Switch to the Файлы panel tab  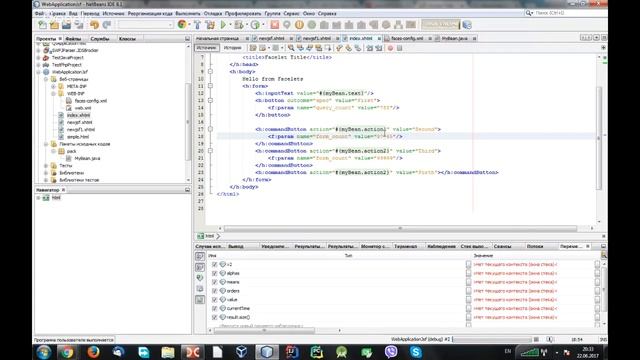(73, 39)
